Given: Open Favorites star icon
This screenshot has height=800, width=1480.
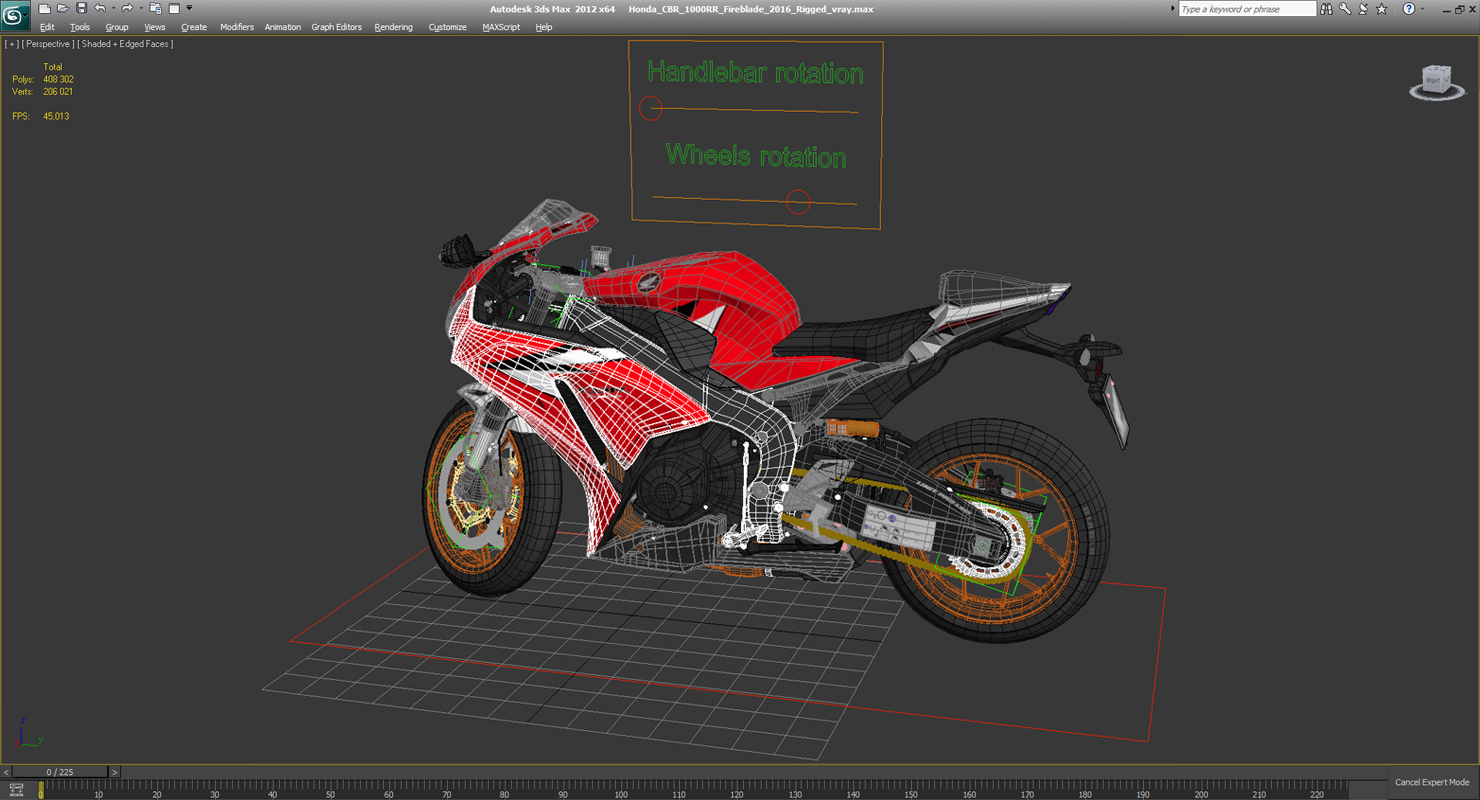Looking at the screenshot, I should coord(1382,9).
